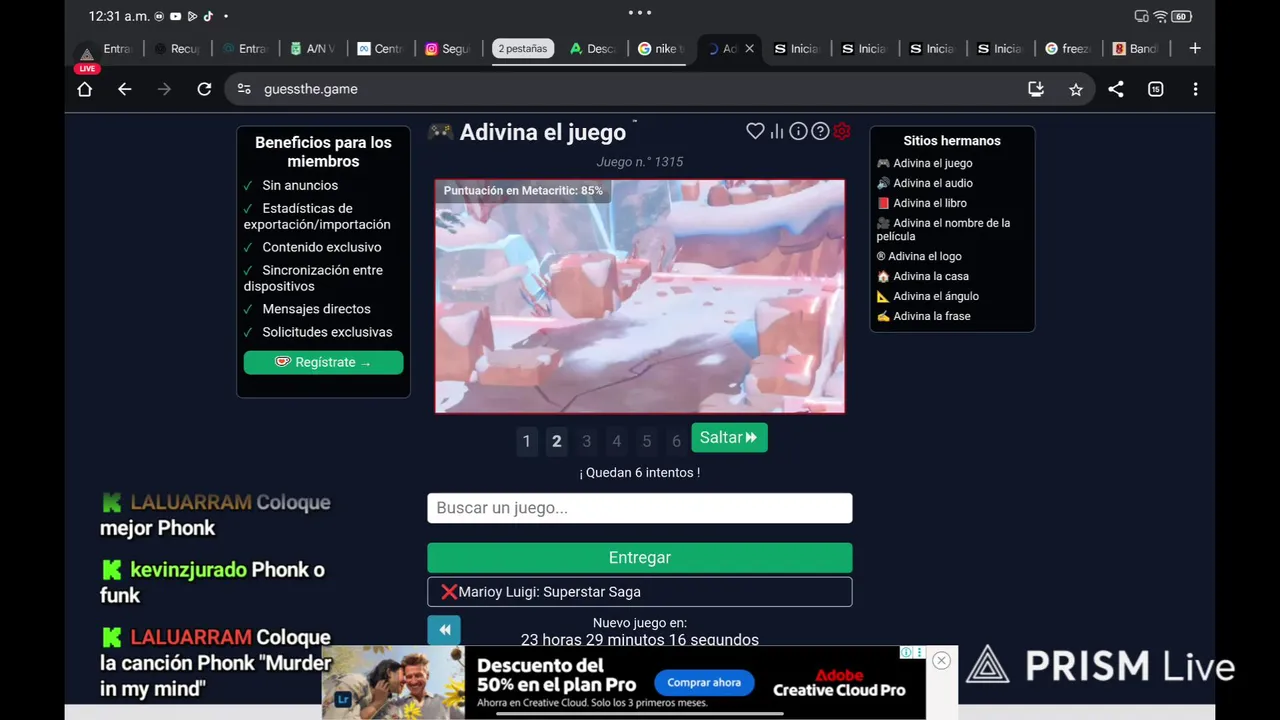Screen dimensions: 1280x720
Task: Reload the guessthe.game page
Action: coord(204,89)
